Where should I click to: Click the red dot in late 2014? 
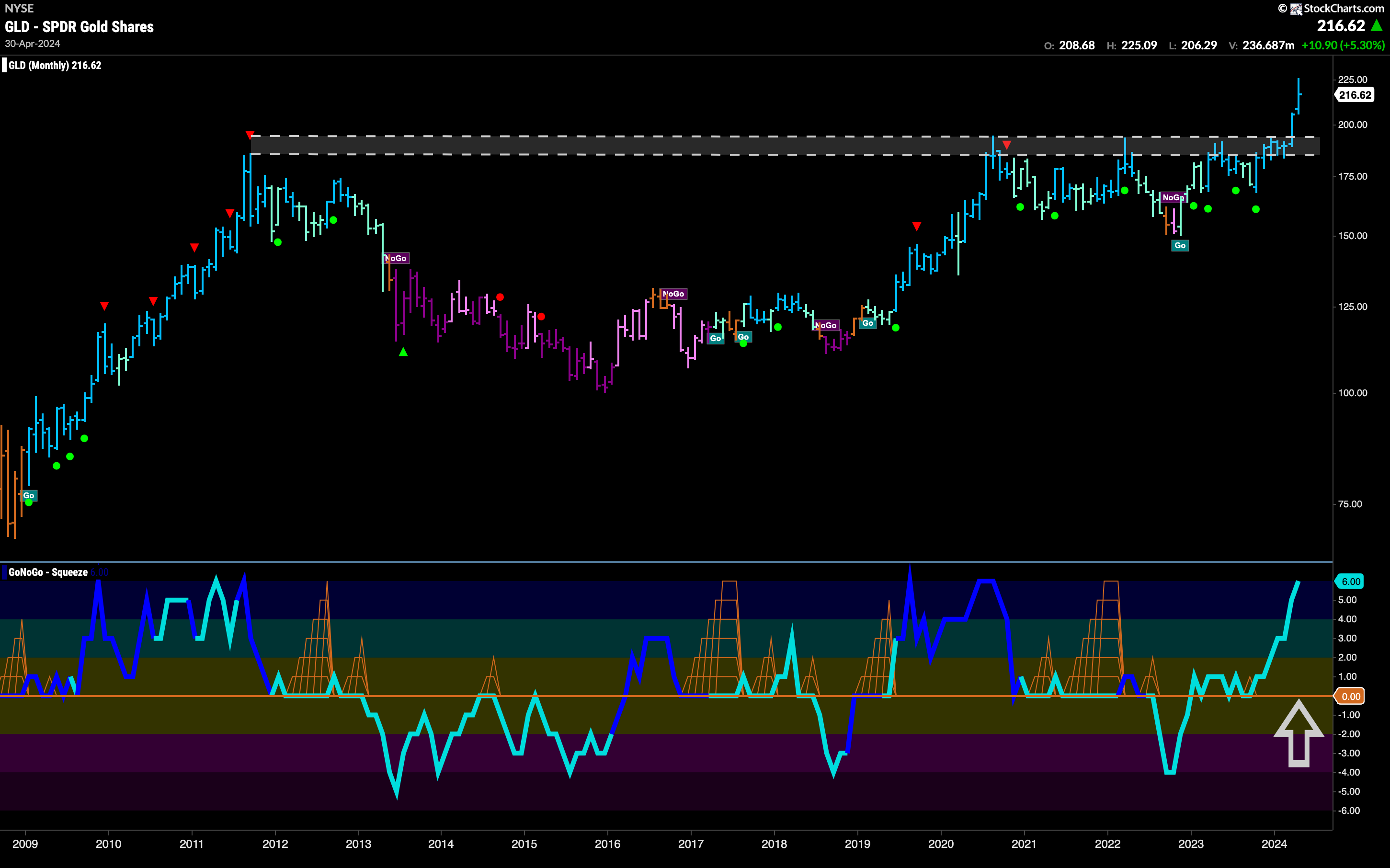[x=500, y=297]
